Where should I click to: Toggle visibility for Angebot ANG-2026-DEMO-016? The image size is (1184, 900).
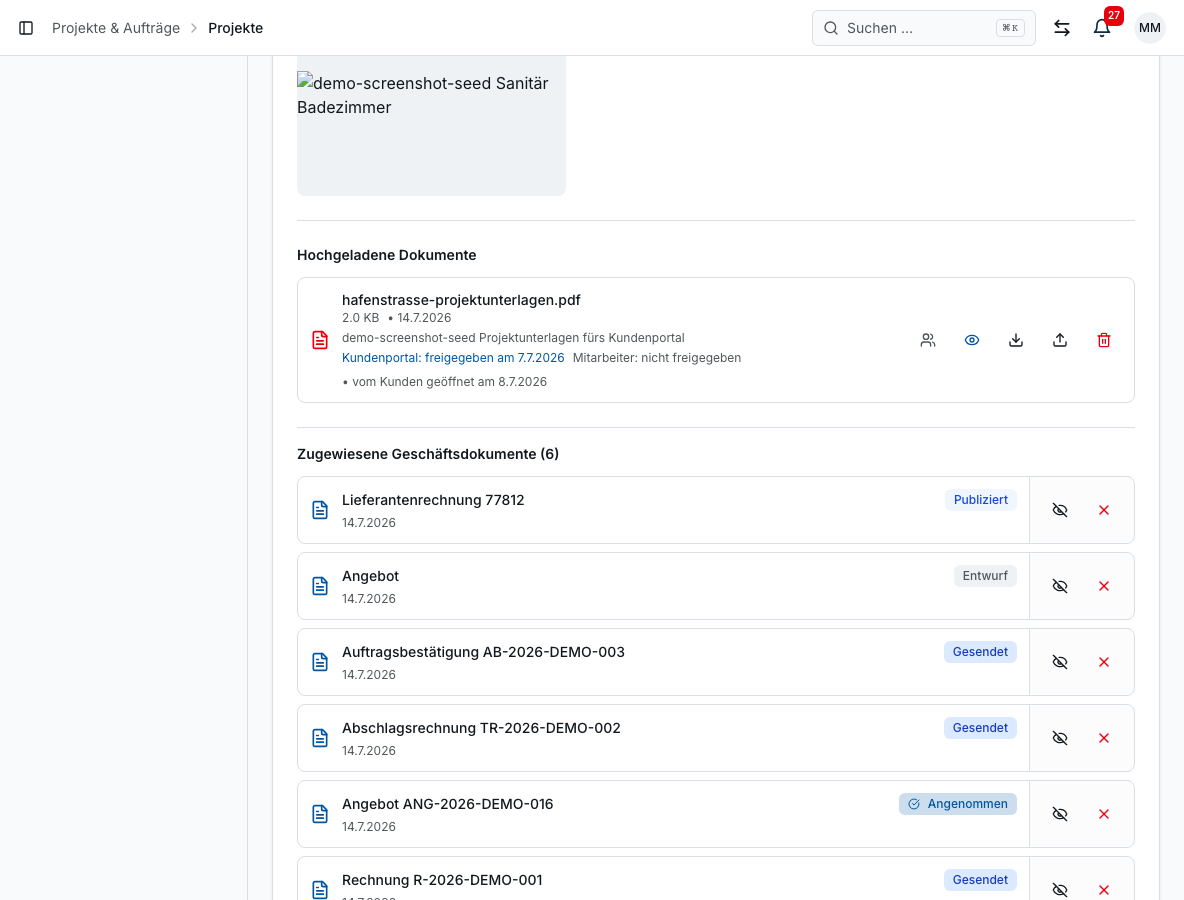(x=1059, y=814)
